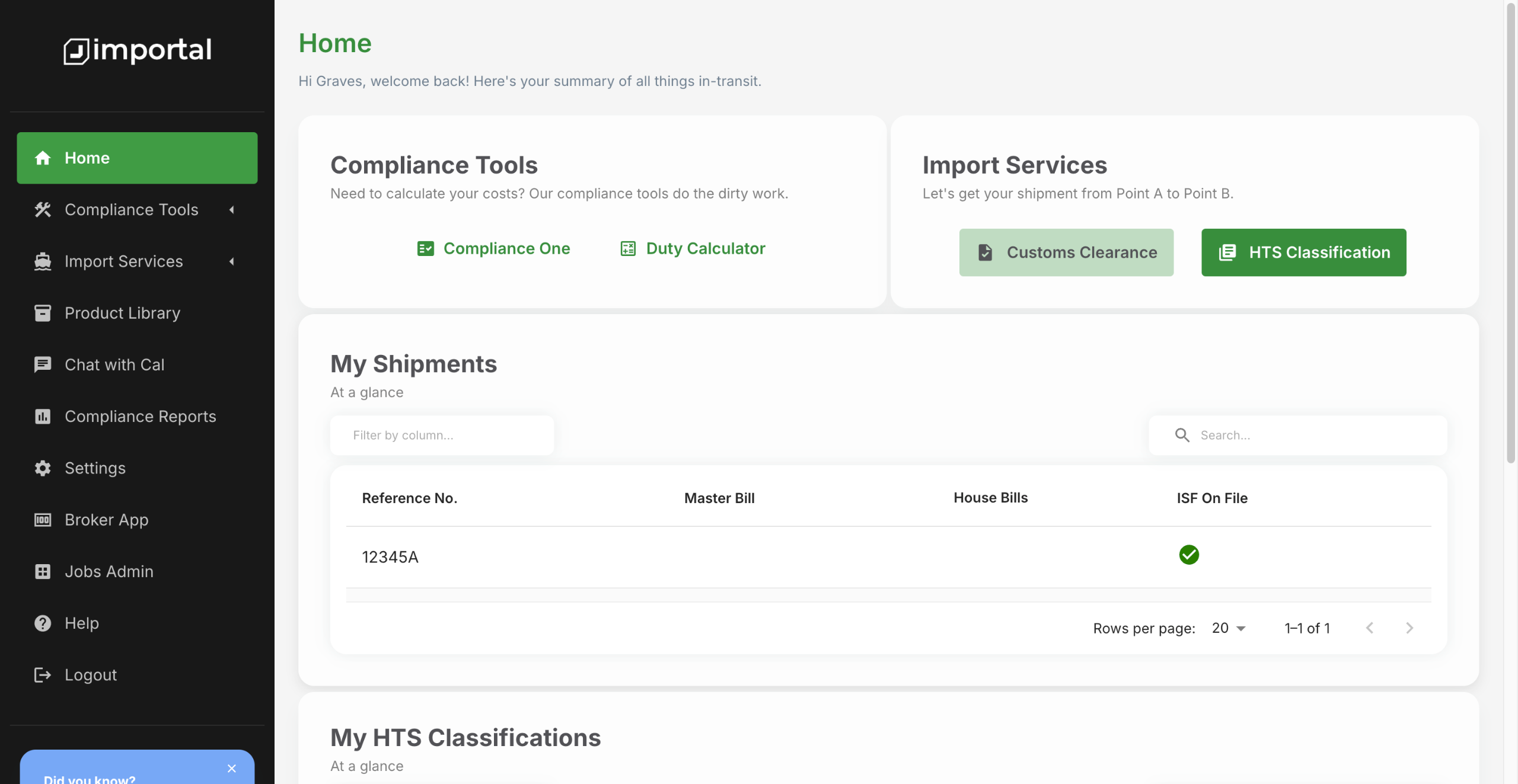The image size is (1518, 784).
Task: Click the Compliance Reports chart icon
Action: click(x=43, y=417)
